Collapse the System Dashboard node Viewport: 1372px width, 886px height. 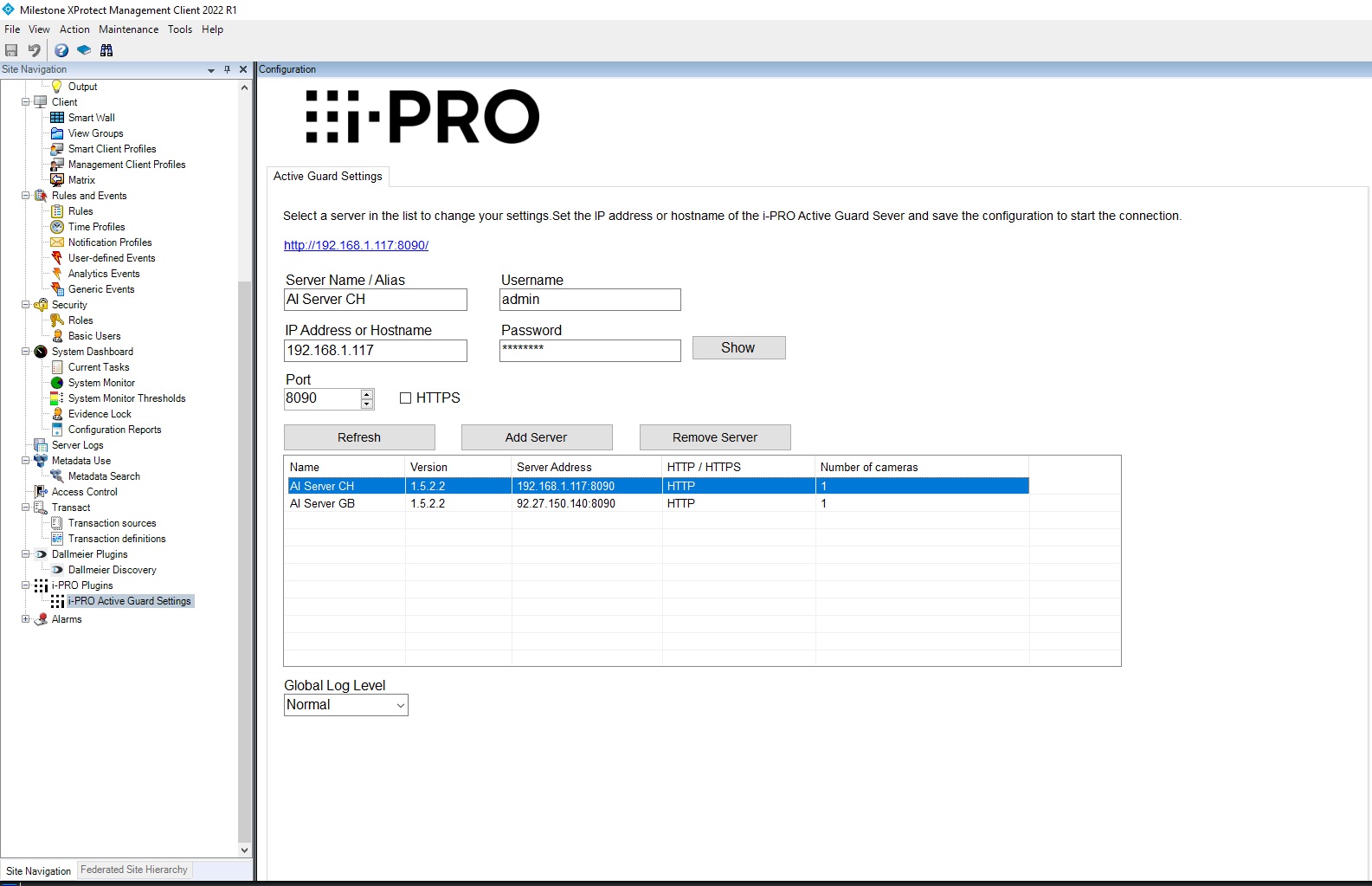click(25, 352)
